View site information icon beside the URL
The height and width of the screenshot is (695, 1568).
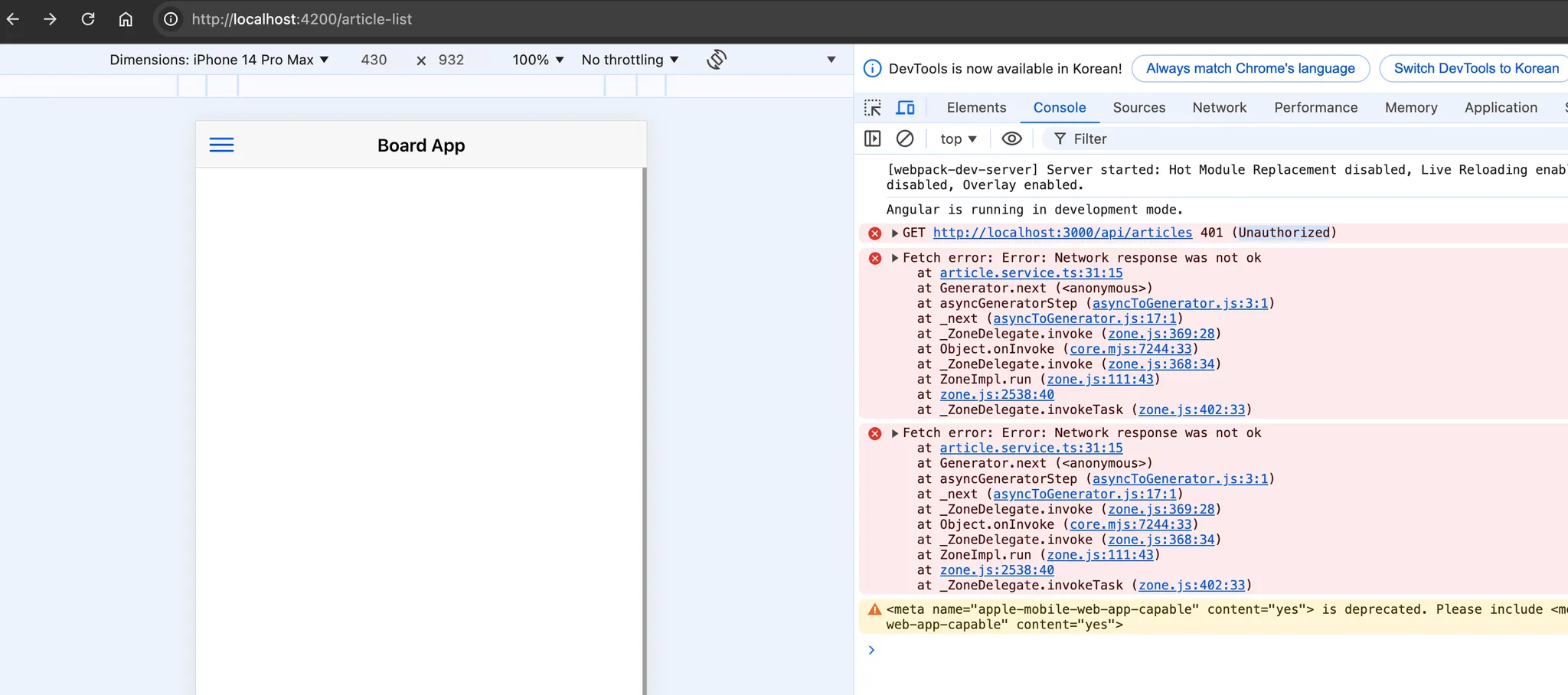(x=171, y=19)
